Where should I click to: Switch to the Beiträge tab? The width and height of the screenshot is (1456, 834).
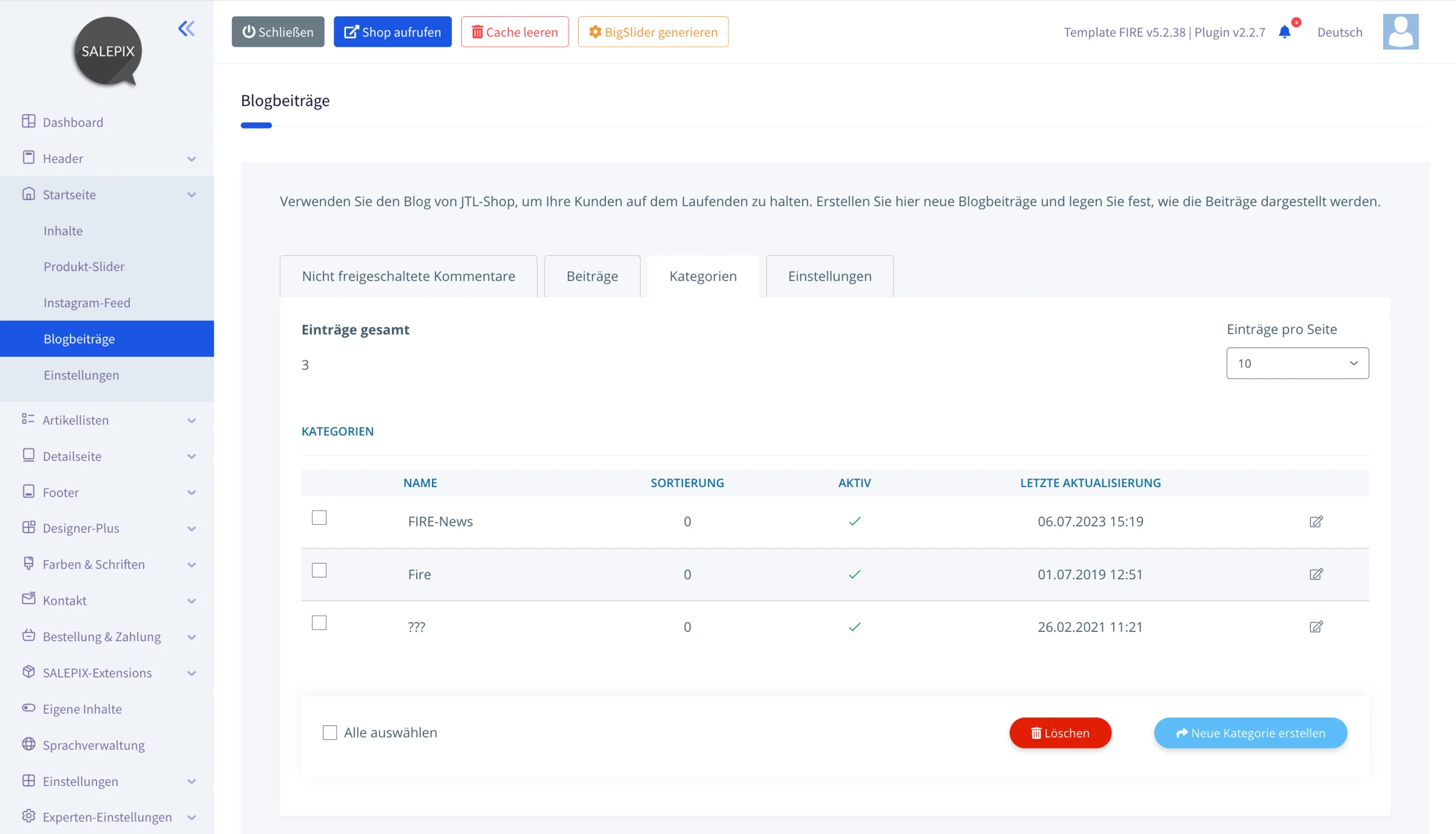(592, 277)
